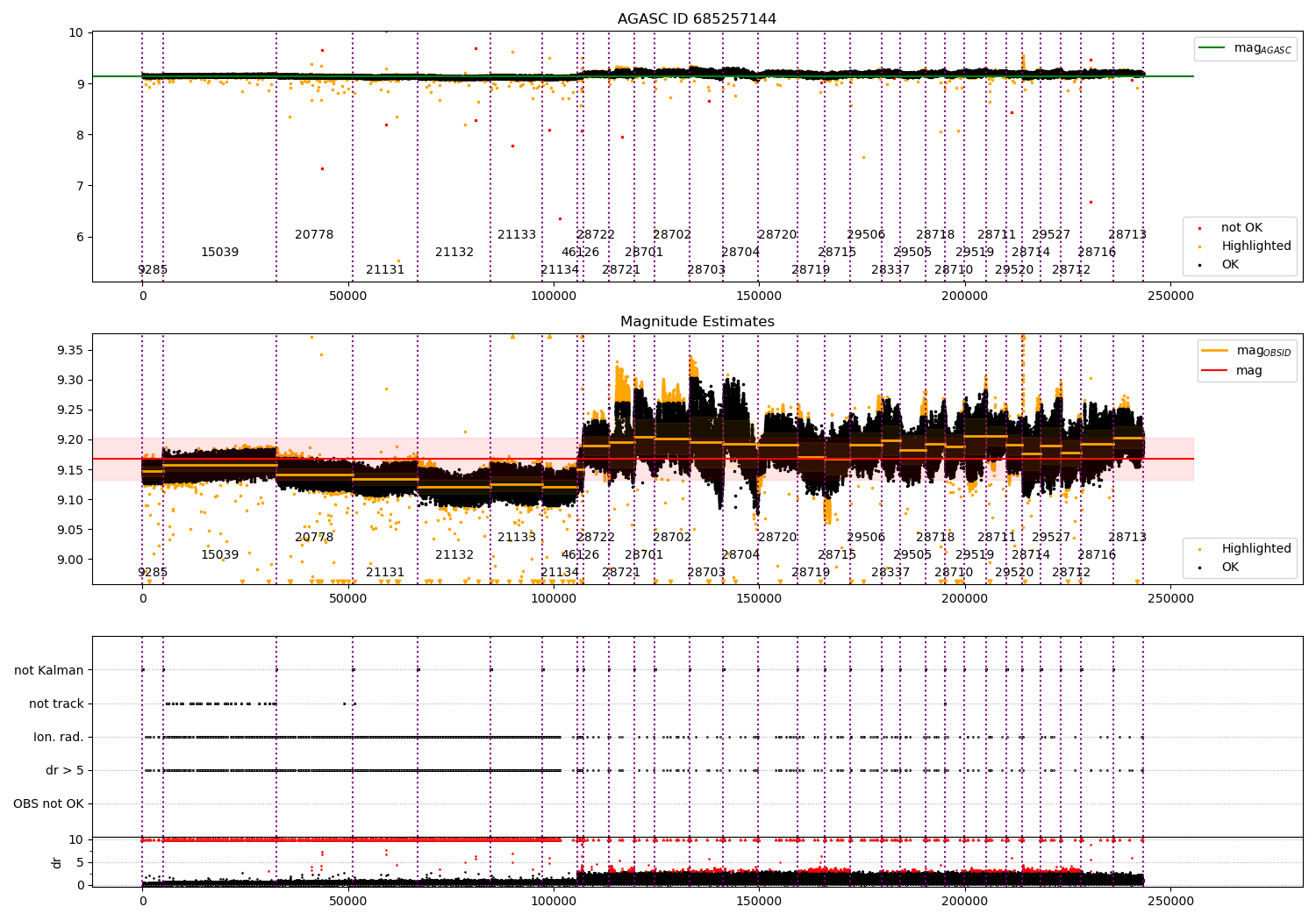This screenshot has height=921, width=1316.
Task: Click obsid label 28716 in Magnitude Estimates plot
Action: [x=1097, y=554]
